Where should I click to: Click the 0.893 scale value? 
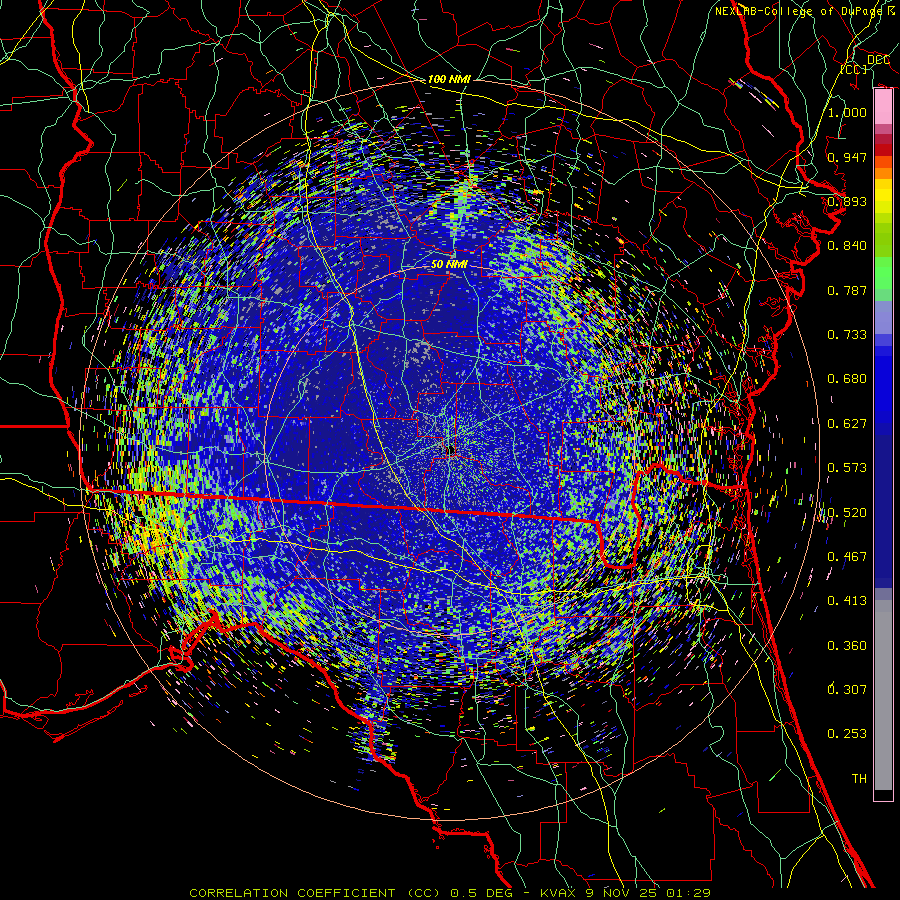(x=847, y=201)
